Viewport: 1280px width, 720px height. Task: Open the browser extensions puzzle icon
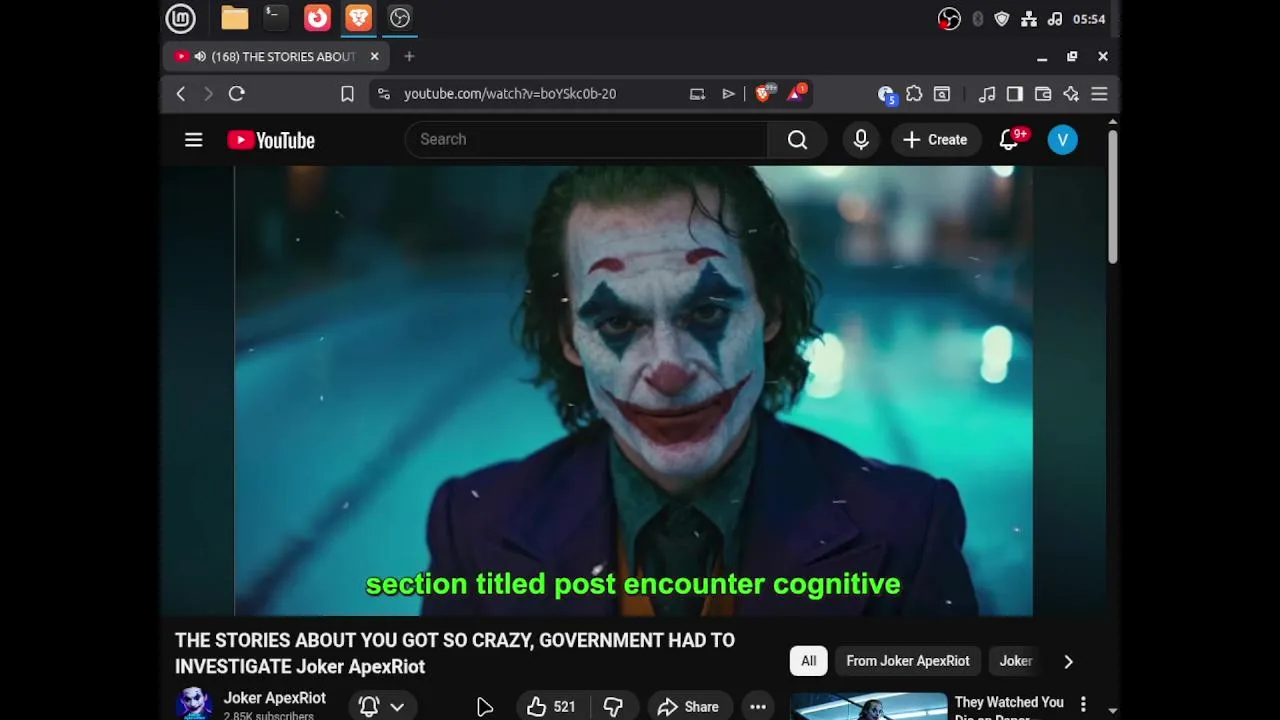(914, 94)
